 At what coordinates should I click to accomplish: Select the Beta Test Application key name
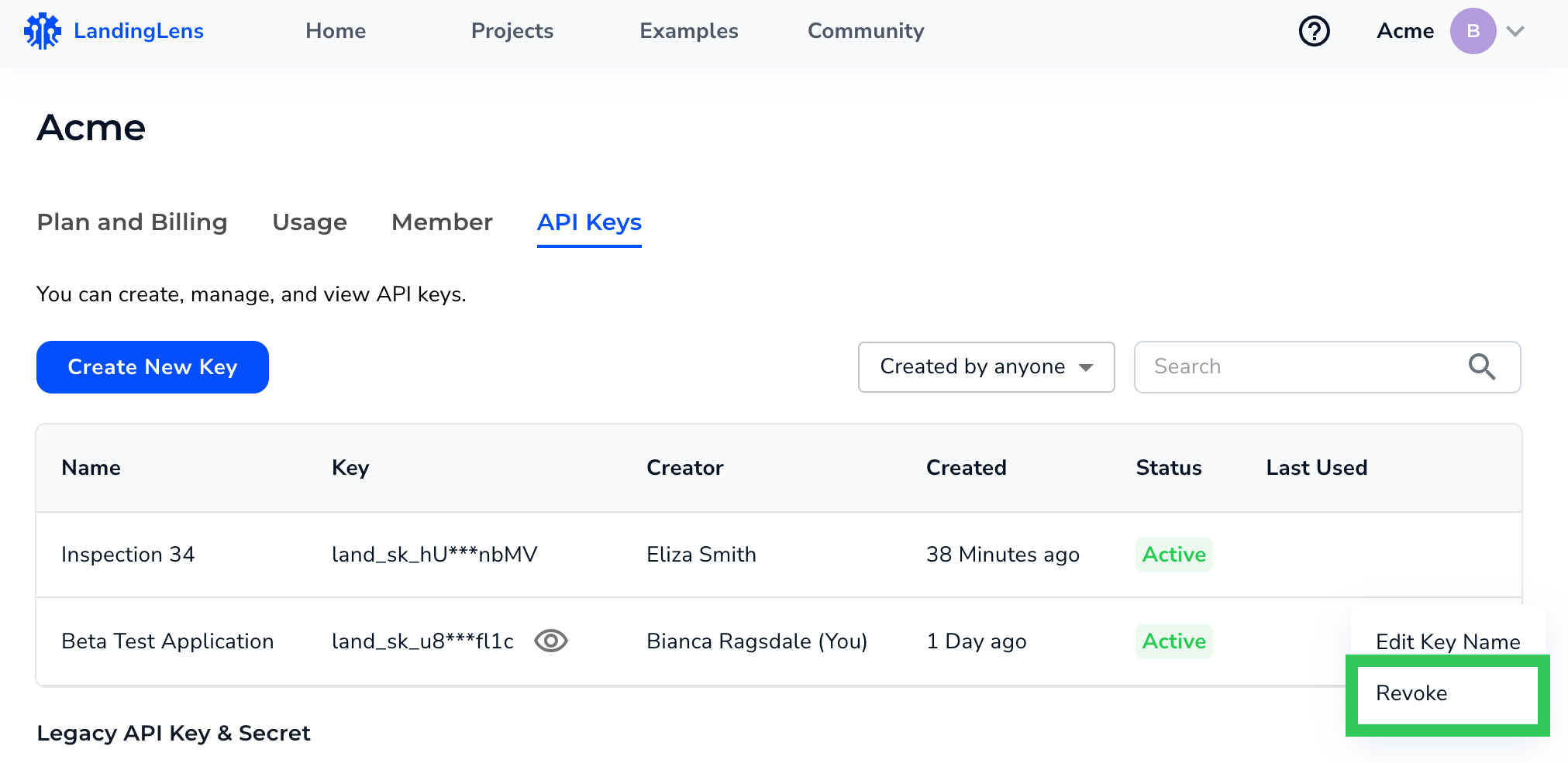pos(167,641)
